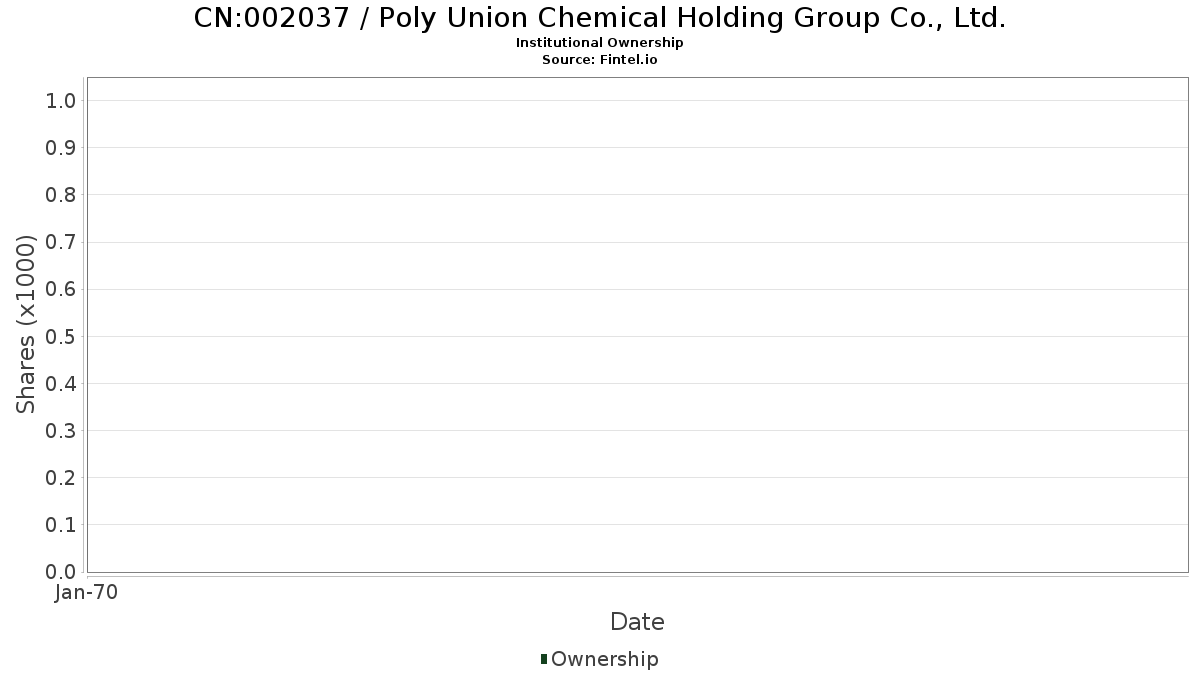Click the 0.2 y-axis tick label

point(61,478)
